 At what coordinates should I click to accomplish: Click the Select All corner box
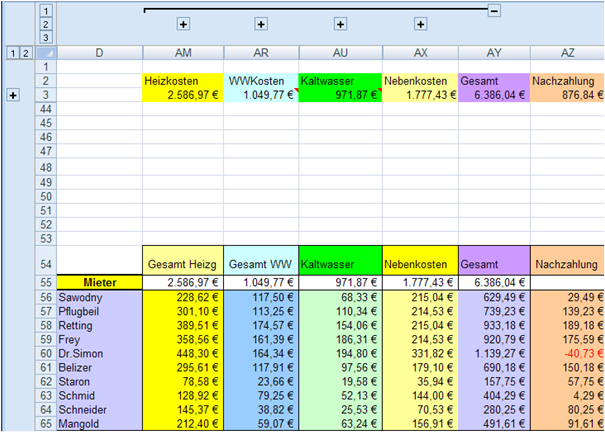pyautogui.click(x=44, y=52)
